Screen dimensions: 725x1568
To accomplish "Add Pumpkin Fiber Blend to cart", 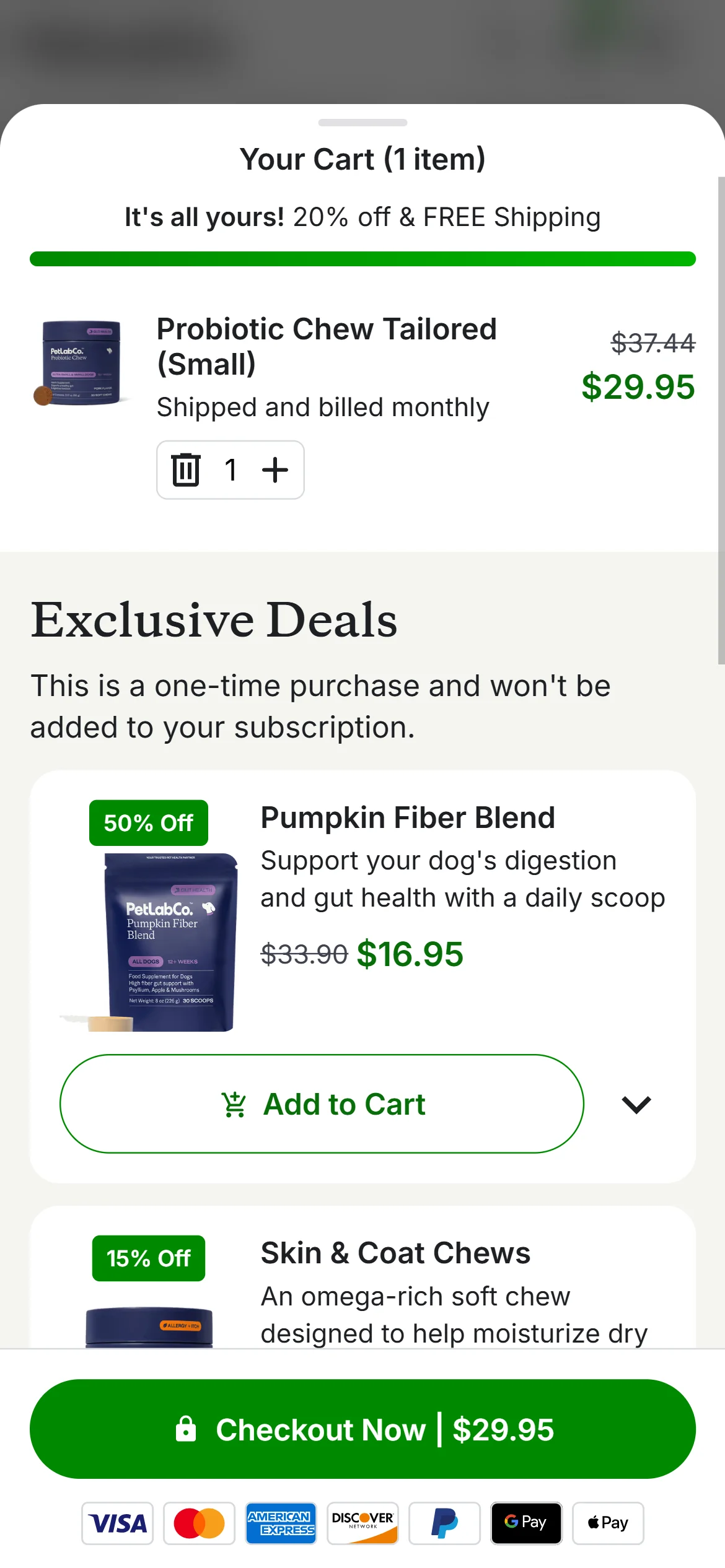I will (322, 1104).
